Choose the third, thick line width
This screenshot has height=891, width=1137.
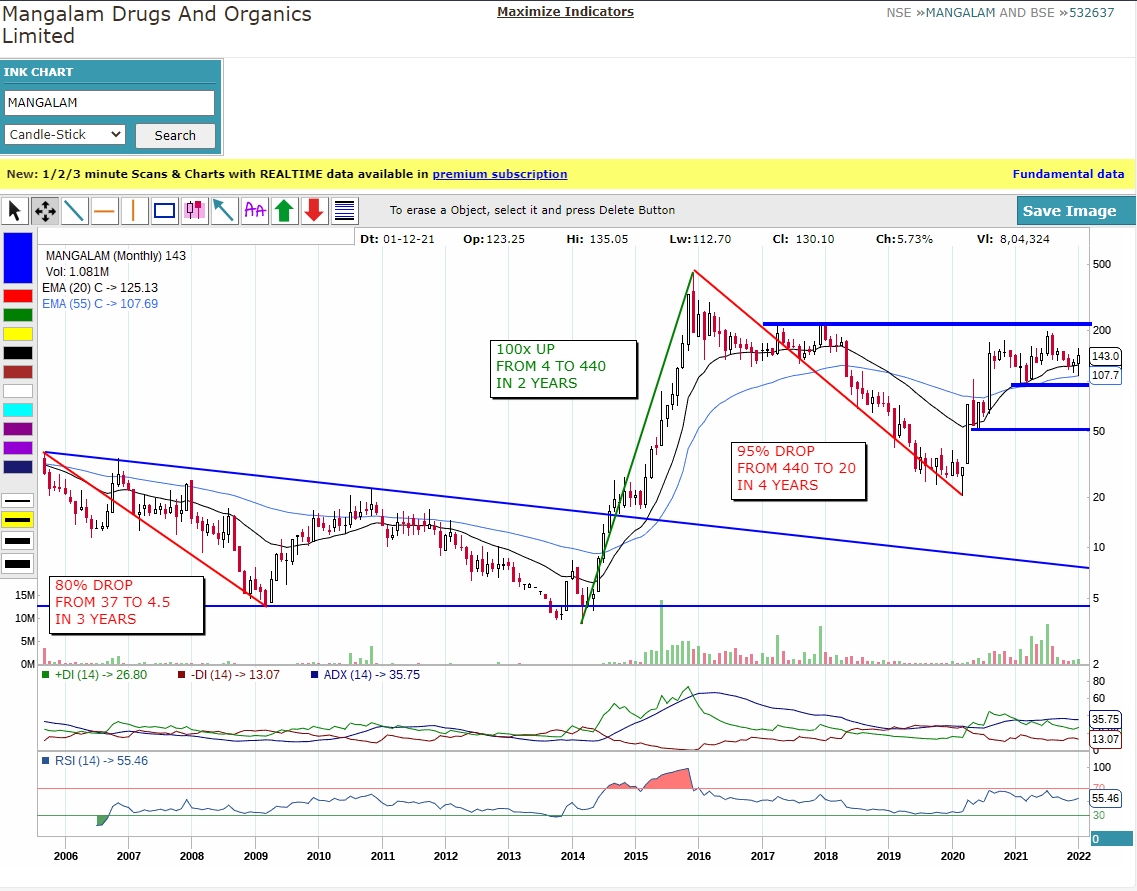18,541
